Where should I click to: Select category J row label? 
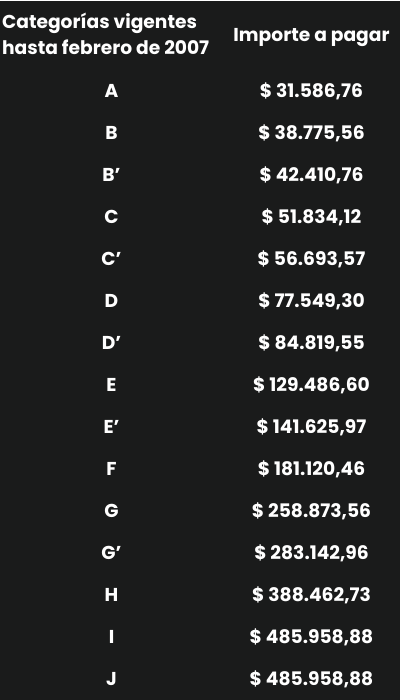coord(111,679)
